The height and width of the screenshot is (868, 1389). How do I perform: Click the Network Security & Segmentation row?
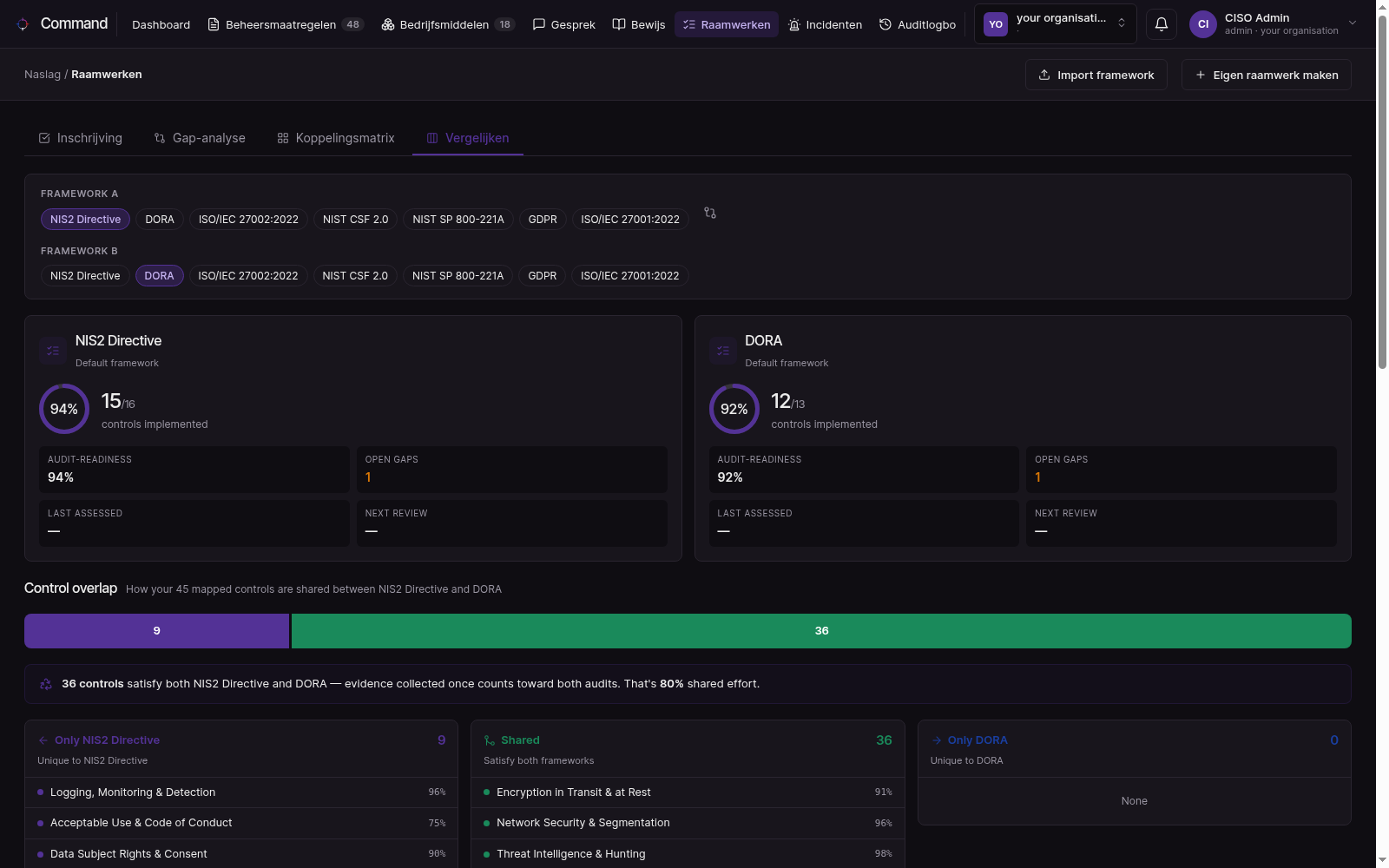pyautogui.click(x=688, y=823)
